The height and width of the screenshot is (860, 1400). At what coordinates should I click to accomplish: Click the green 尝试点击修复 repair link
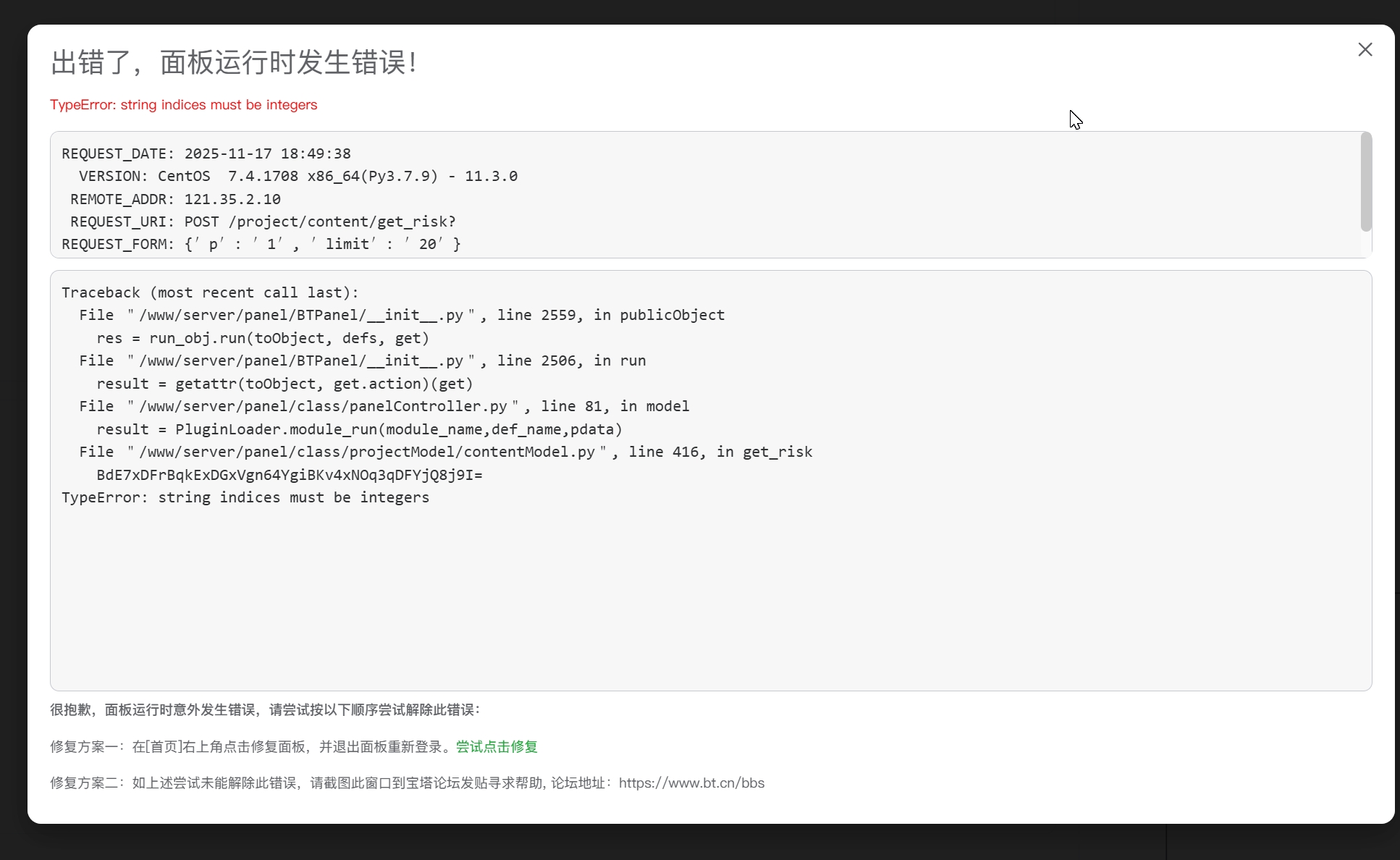click(497, 746)
